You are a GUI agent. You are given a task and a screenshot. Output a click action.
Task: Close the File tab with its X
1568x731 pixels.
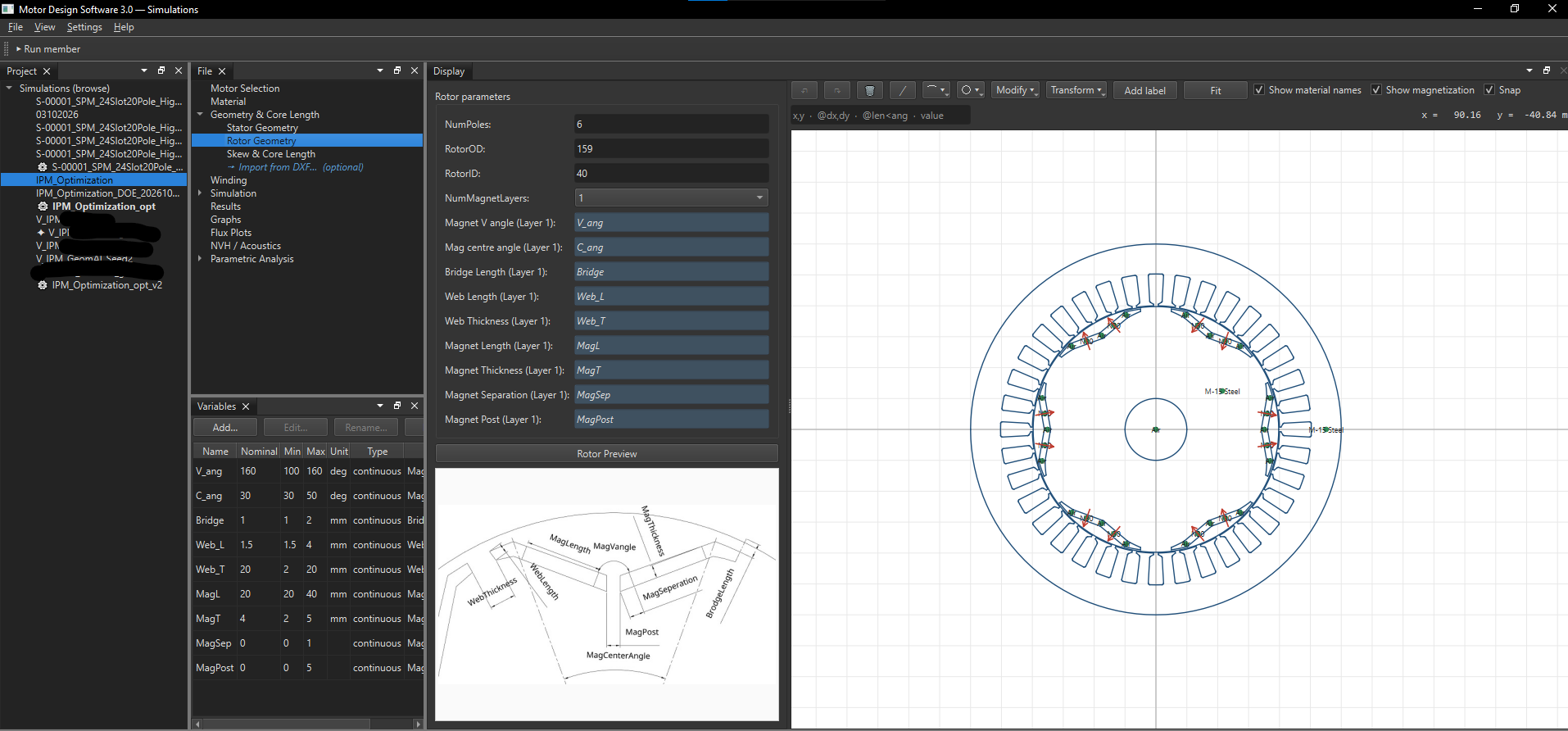[x=222, y=71]
